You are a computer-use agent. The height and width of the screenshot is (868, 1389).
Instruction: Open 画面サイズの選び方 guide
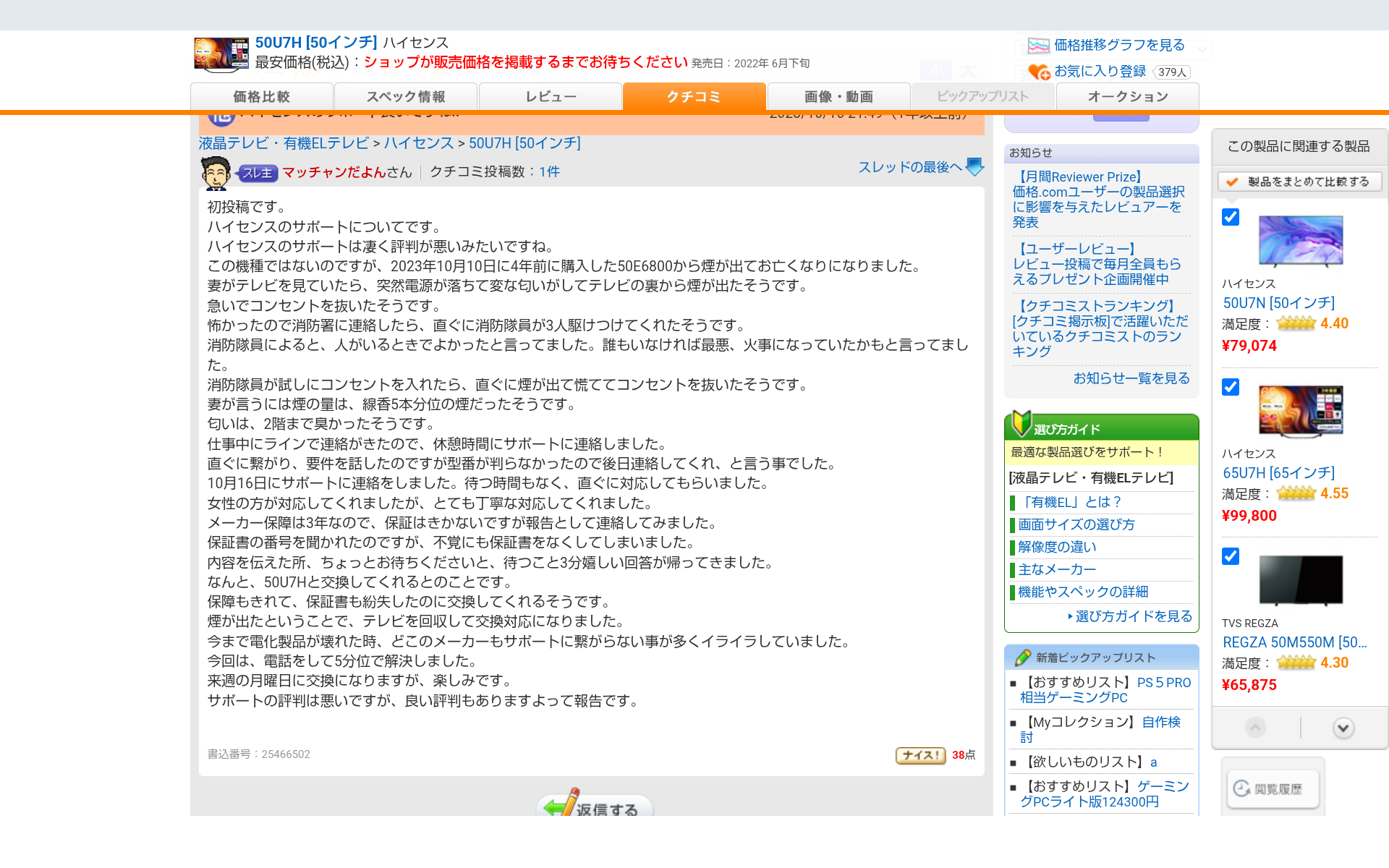tap(1076, 524)
